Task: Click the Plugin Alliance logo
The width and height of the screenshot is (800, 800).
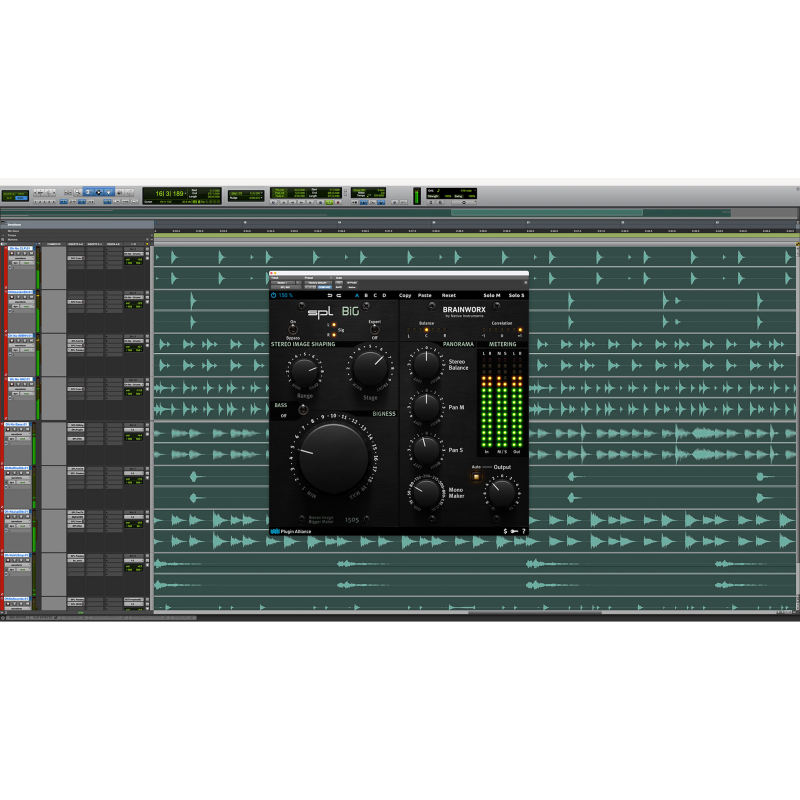Action: pyautogui.click(x=291, y=531)
